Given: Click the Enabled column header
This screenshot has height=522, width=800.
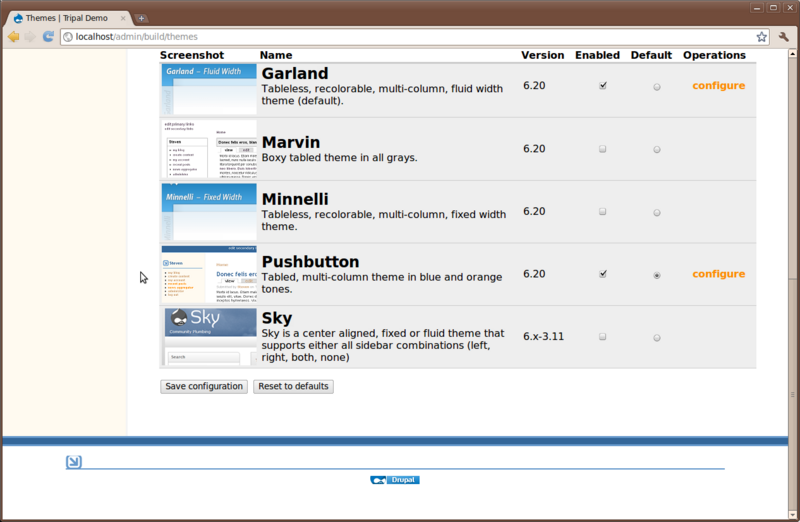Looking at the screenshot, I should [597, 55].
